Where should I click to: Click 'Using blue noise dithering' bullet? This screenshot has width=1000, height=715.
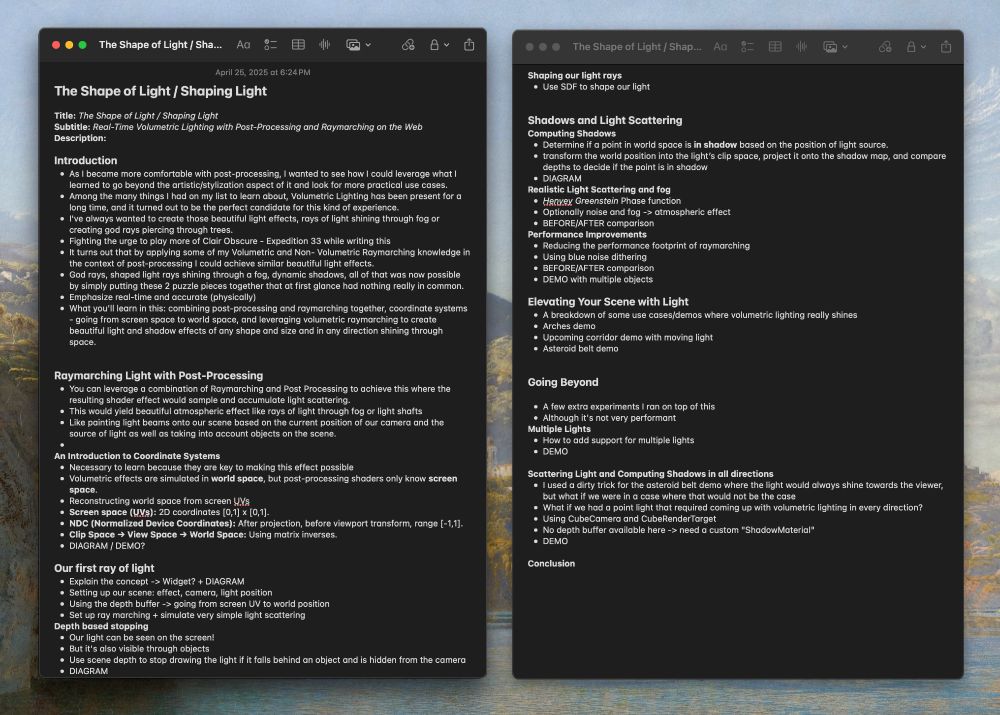click(594, 257)
